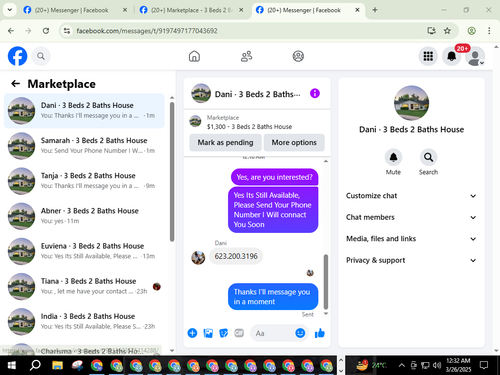Open more actions plus icon
The width and height of the screenshot is (500, 375).
pyautogui.click(x=192, y=333)
